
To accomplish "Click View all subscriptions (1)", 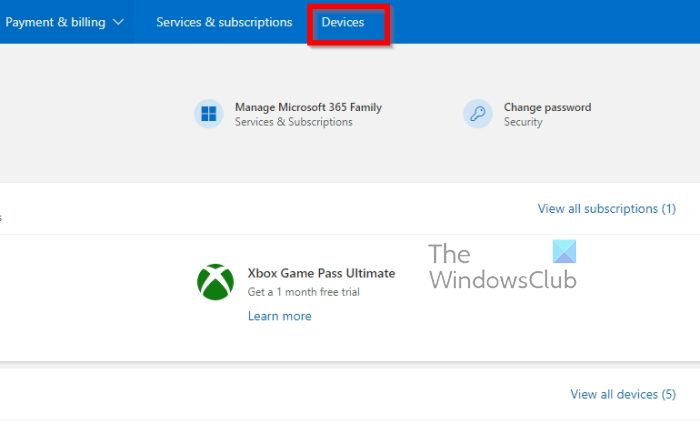I will 607,208.
